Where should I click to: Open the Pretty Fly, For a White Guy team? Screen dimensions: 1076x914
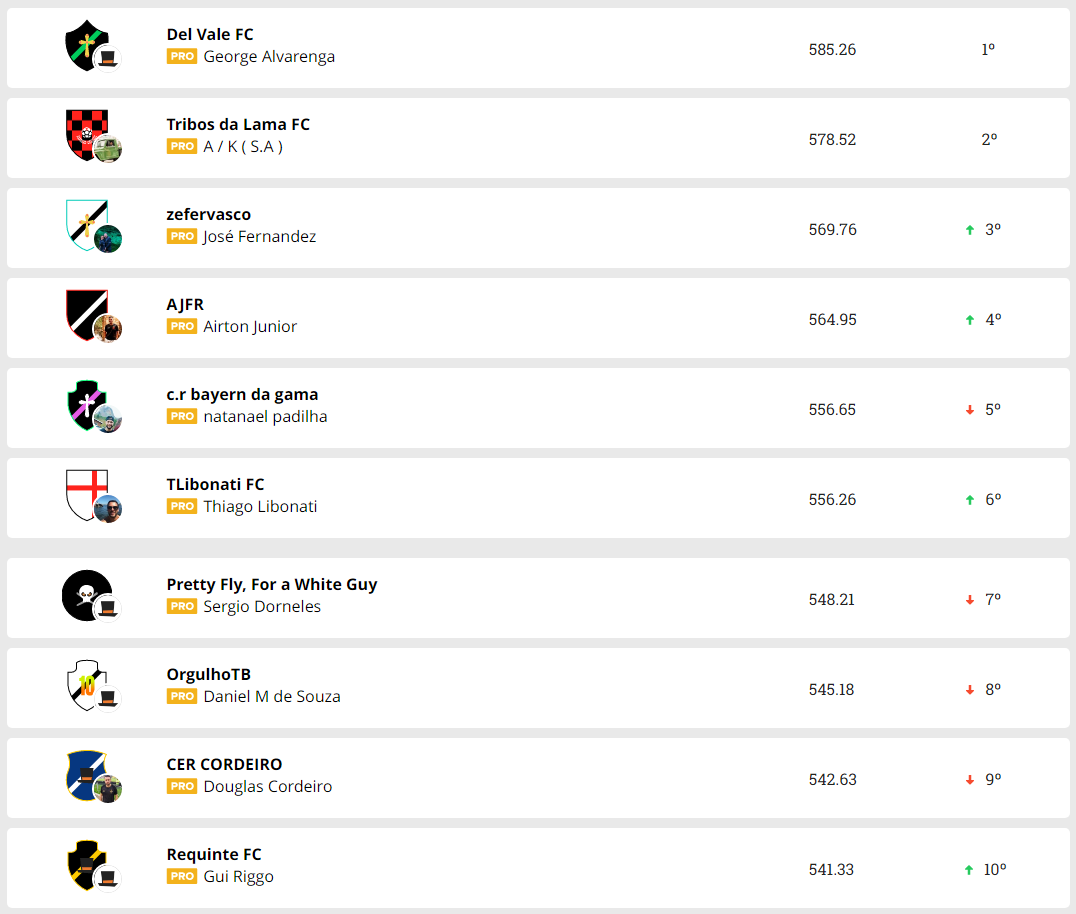click(272, 585)
